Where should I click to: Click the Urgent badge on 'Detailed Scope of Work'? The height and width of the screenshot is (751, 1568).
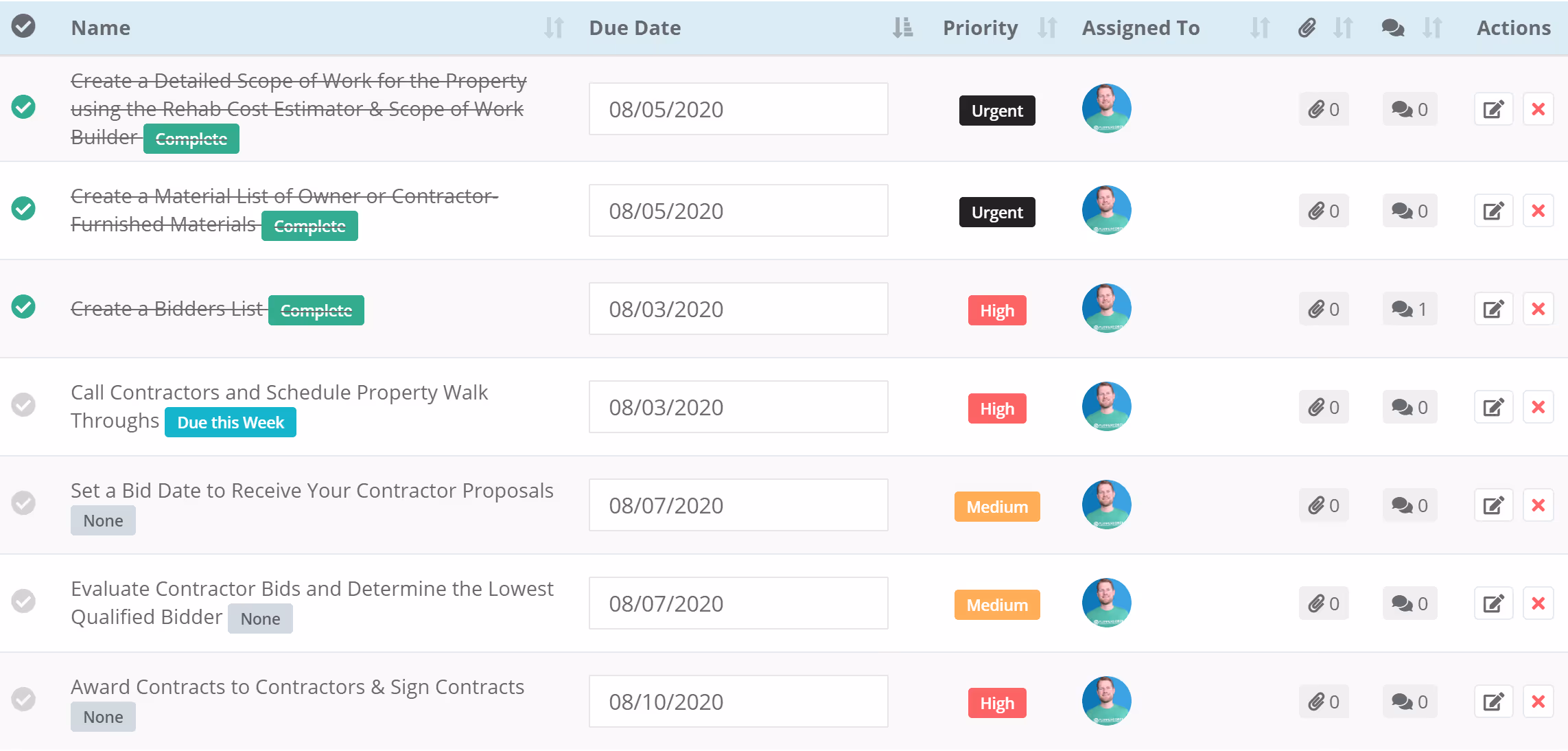coord(997,111)
